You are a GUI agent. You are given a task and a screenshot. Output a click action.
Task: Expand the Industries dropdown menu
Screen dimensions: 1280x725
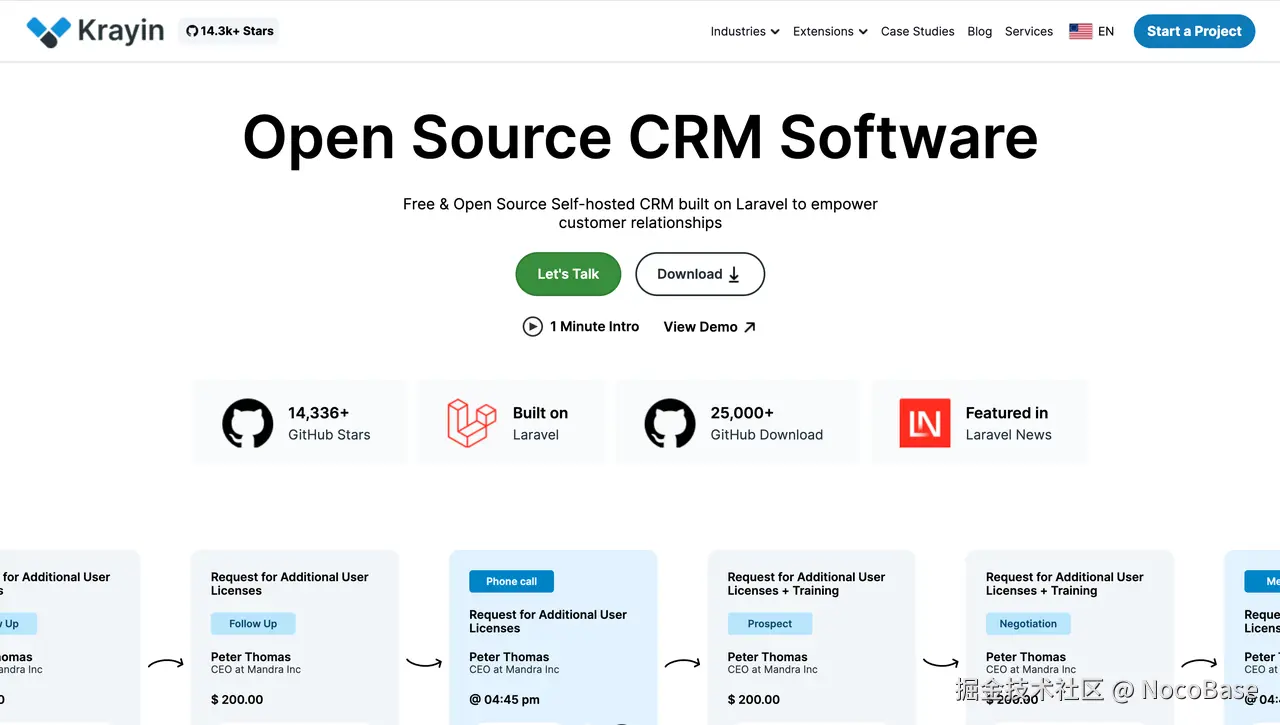(x=745, y=31)
